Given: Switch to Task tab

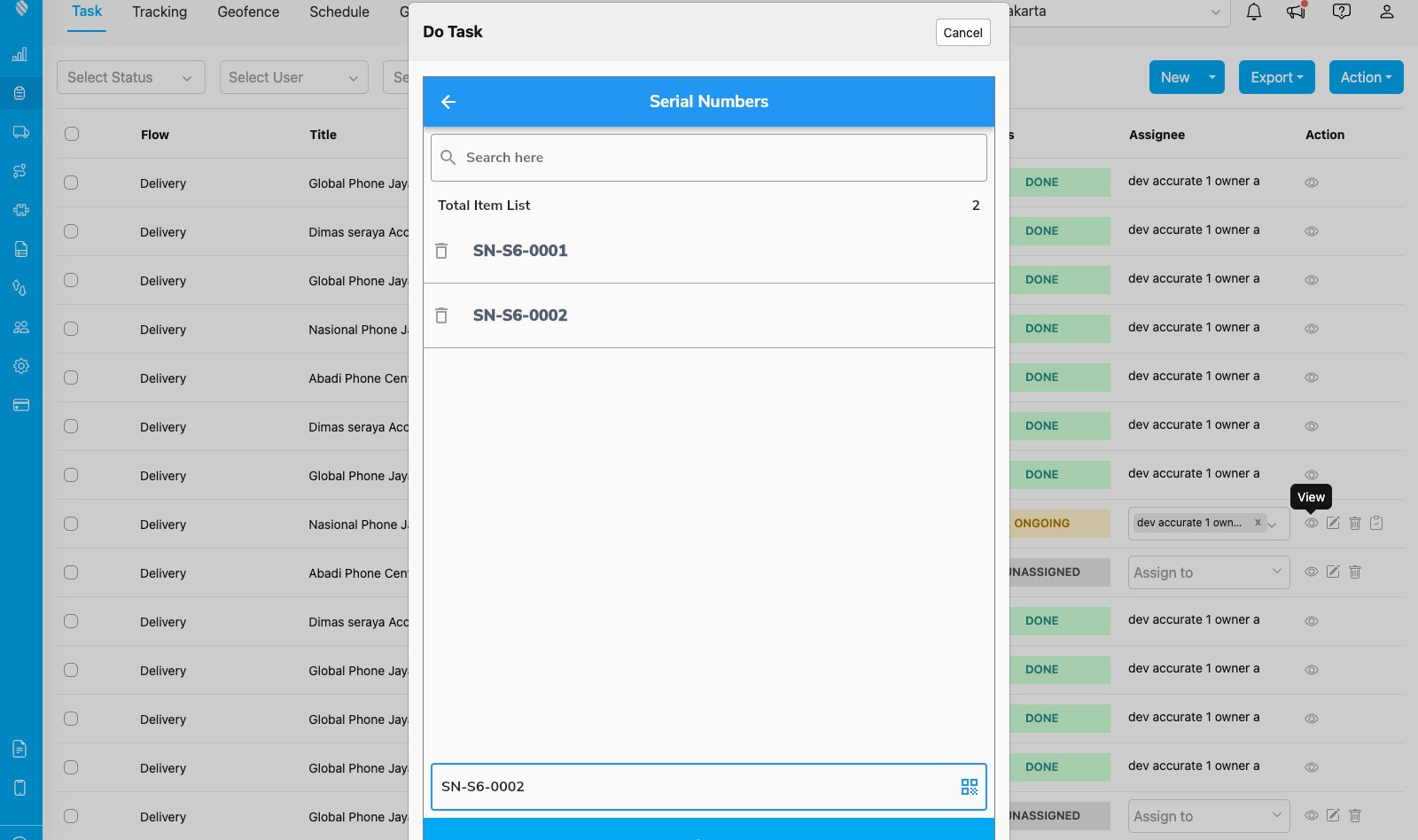Looking at the screenshot, I should (87, 12).
